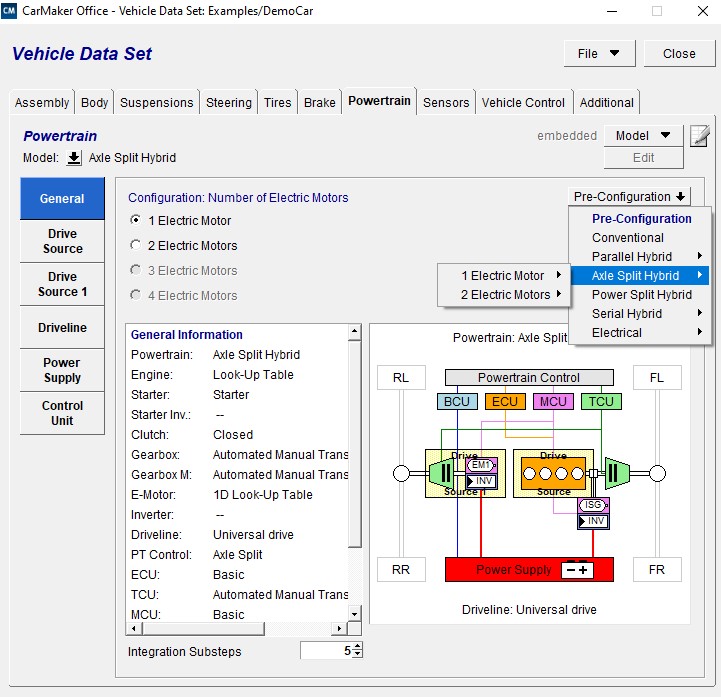Open the notes edit pencil icon
This screenshot has width=721, height=697.
pyautogui.click(x=699, y=136)
